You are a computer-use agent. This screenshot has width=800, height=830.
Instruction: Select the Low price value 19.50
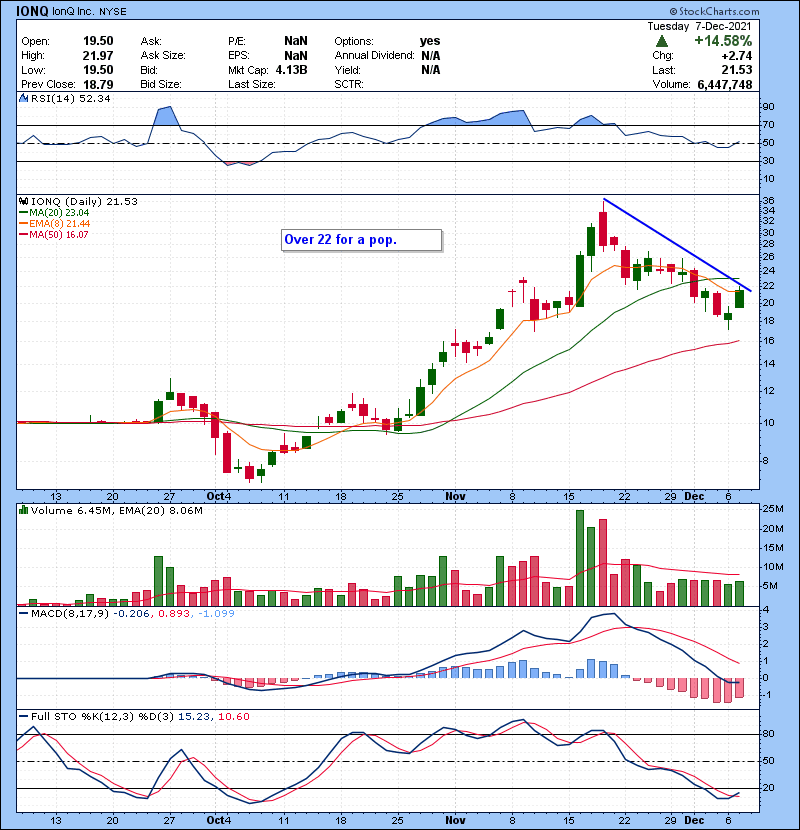98,70
